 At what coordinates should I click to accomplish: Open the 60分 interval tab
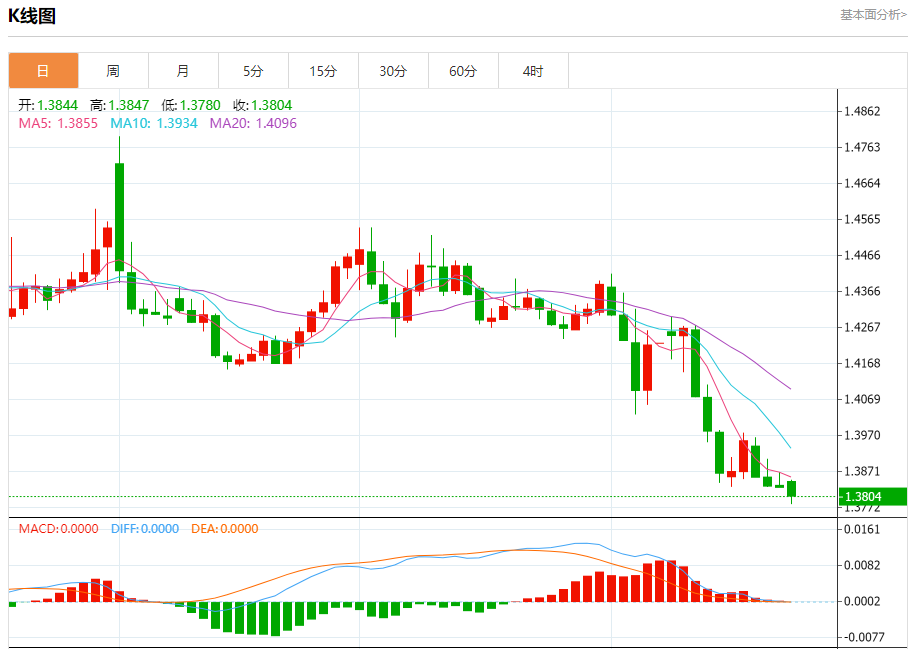click(463, 71)
